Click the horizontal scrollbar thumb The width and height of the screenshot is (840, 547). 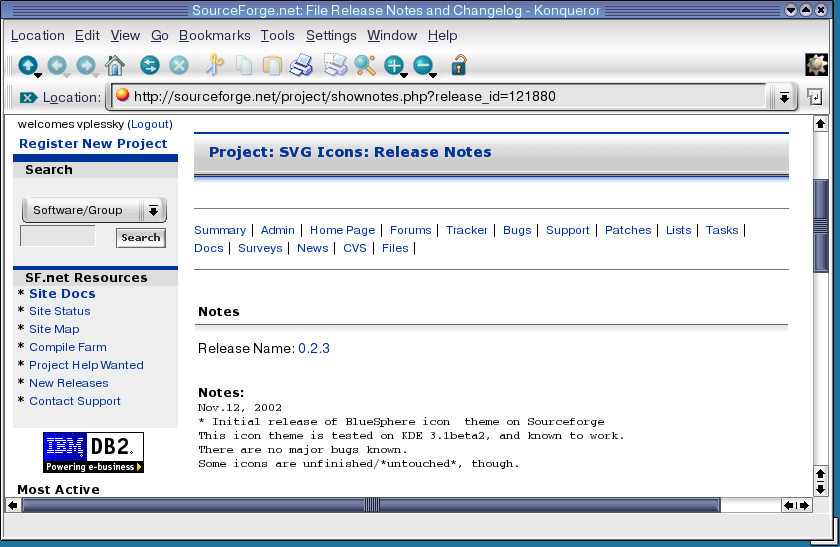(x=371, y=505)
